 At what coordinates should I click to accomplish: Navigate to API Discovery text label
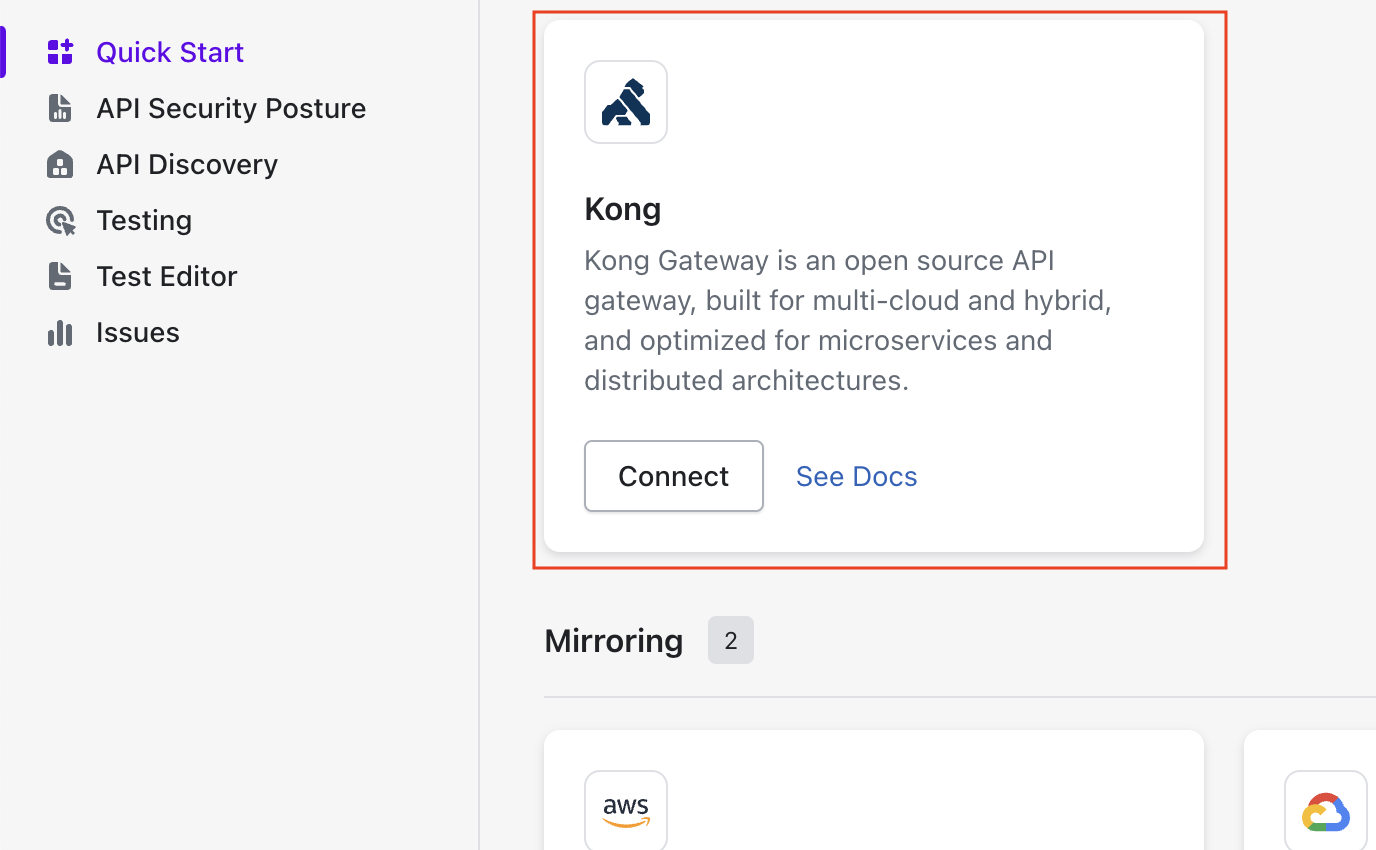click(x=187, y=164)
